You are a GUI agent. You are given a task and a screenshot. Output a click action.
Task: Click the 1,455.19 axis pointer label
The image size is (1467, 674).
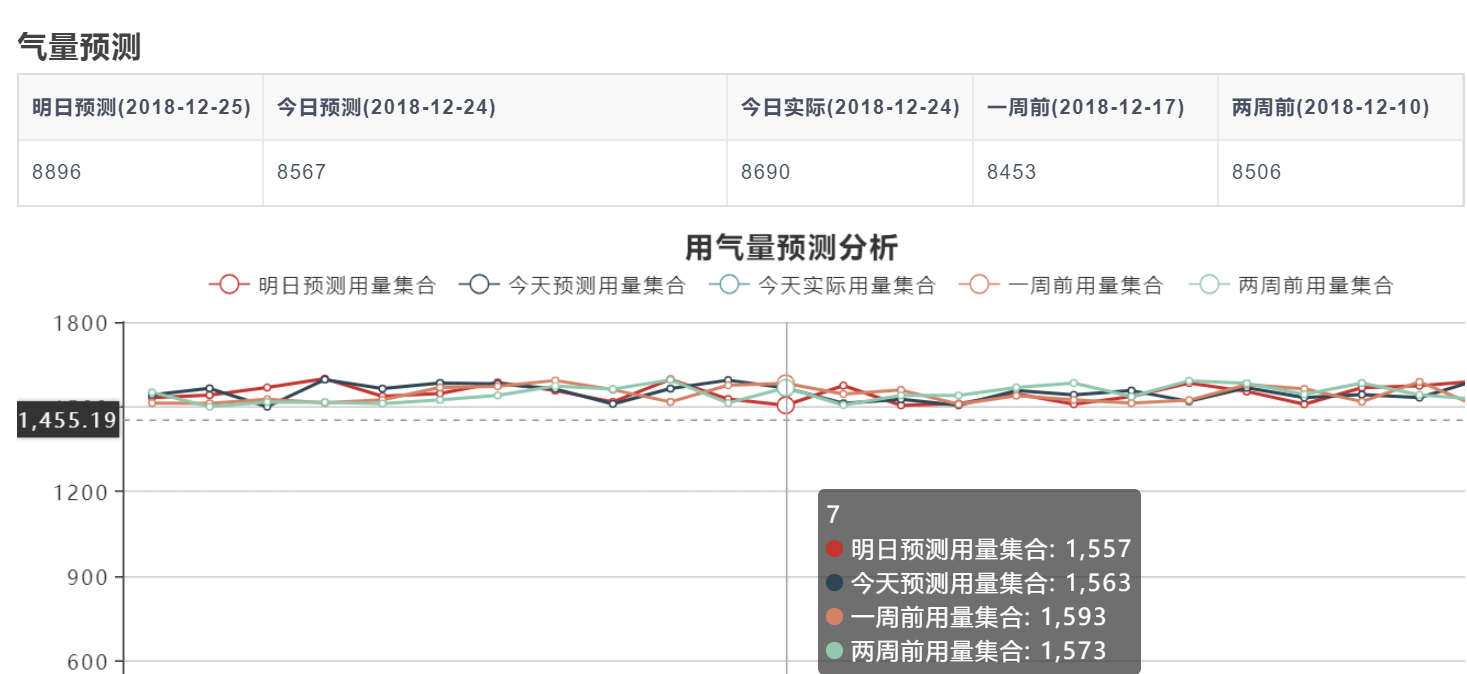tap(68, 420)
